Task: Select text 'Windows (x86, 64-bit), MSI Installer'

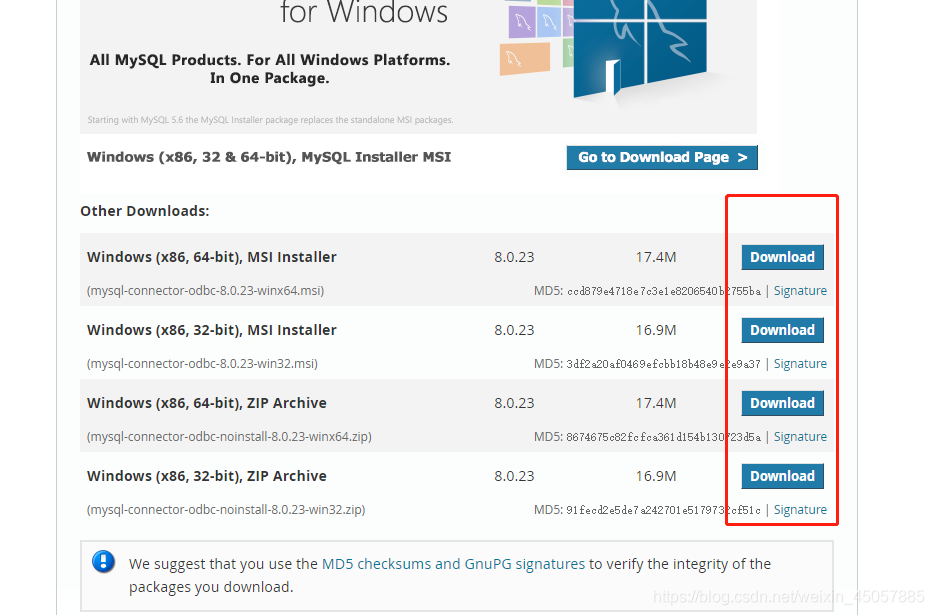Action: [211, 257]
